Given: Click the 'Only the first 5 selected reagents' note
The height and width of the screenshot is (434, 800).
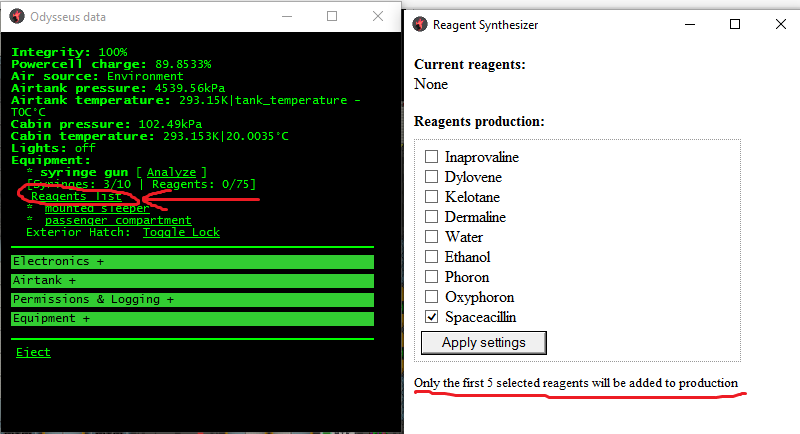Looking at the screenshot, I should coord(576,383).
